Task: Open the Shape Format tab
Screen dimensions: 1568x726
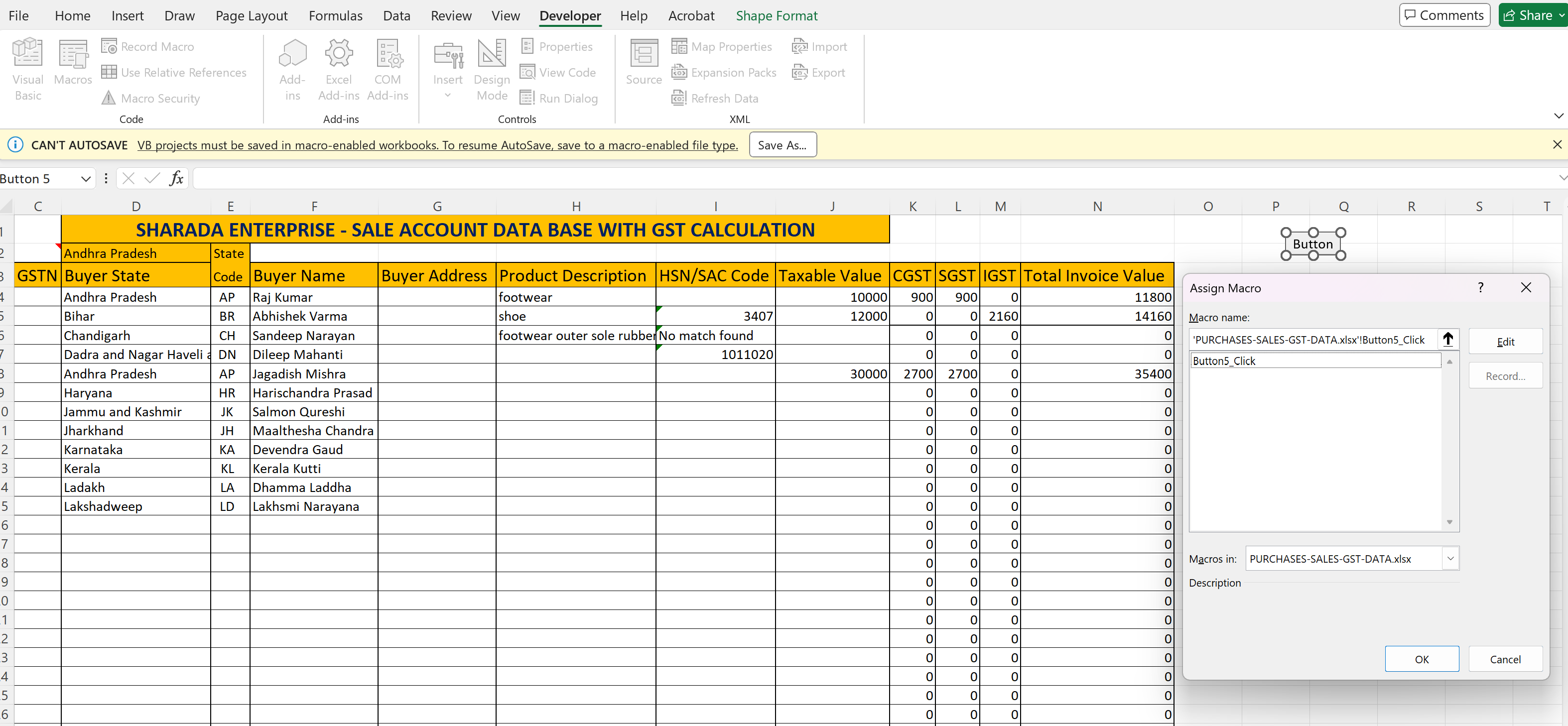Action: [x=776, y=16]
